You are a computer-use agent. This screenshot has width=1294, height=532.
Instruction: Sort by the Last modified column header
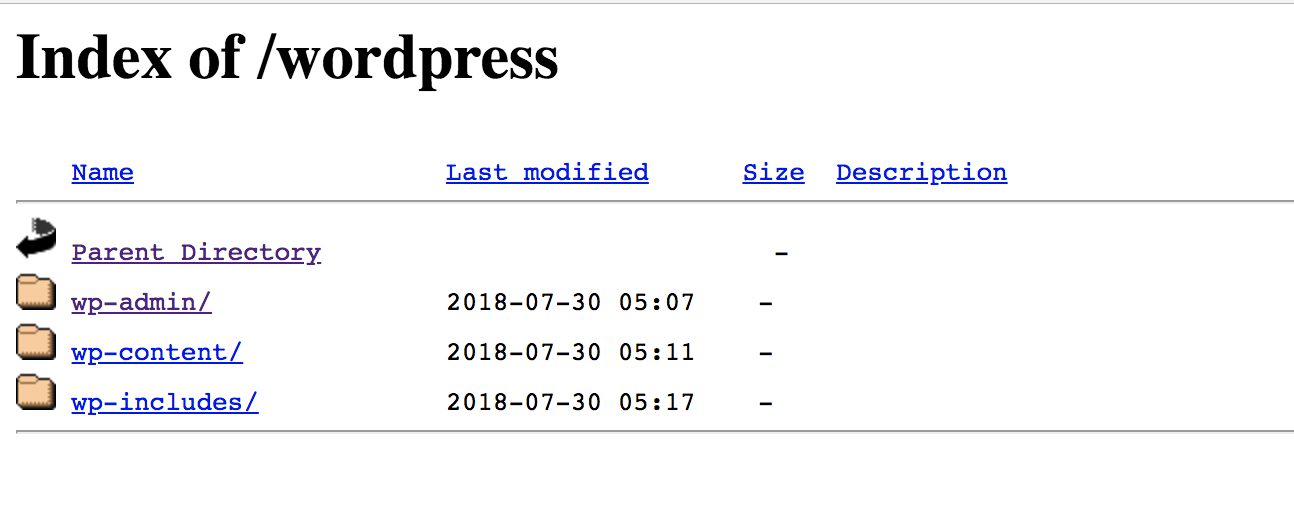click(547, 173)
